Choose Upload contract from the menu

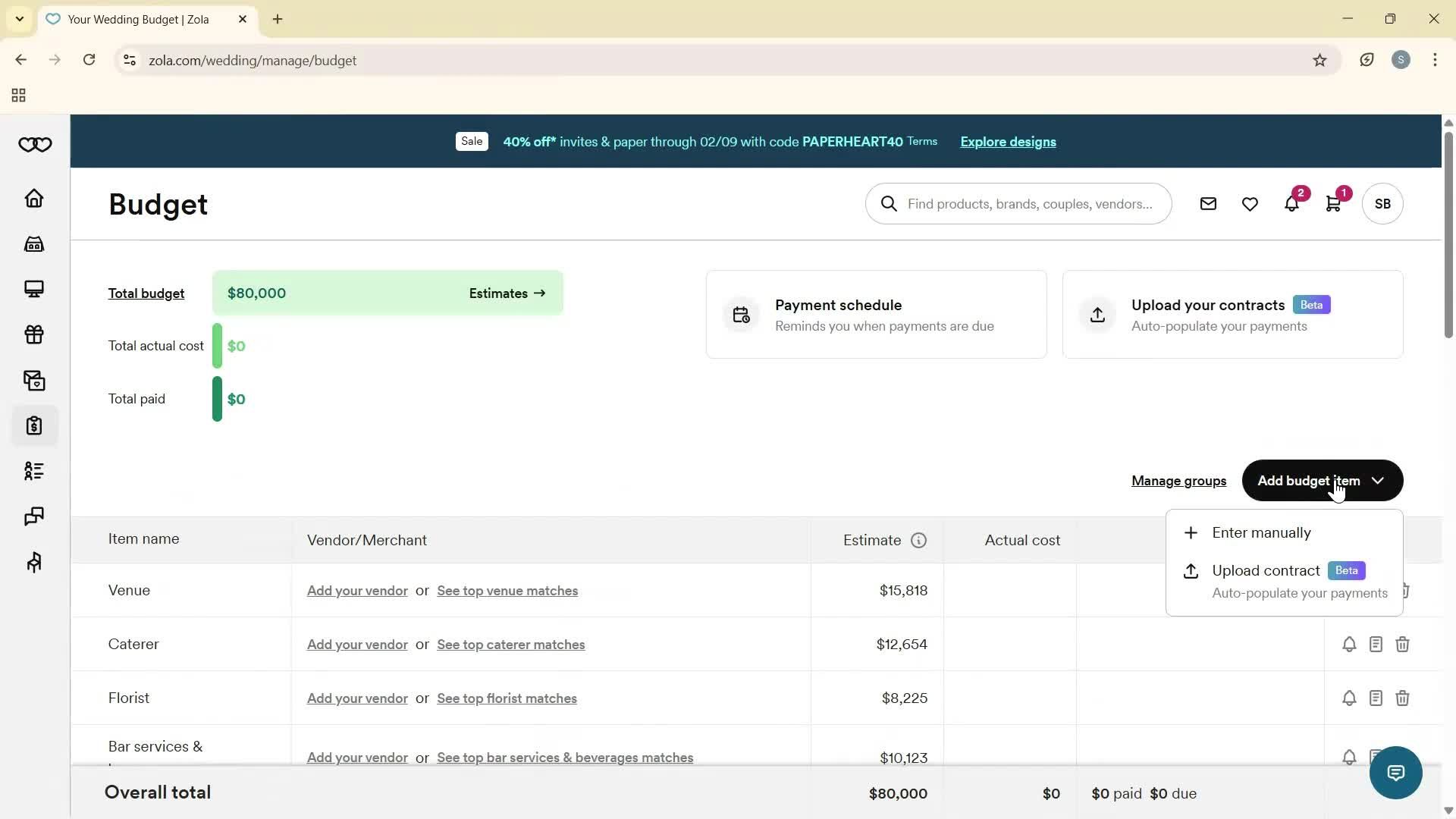(x=1266, y=570)
